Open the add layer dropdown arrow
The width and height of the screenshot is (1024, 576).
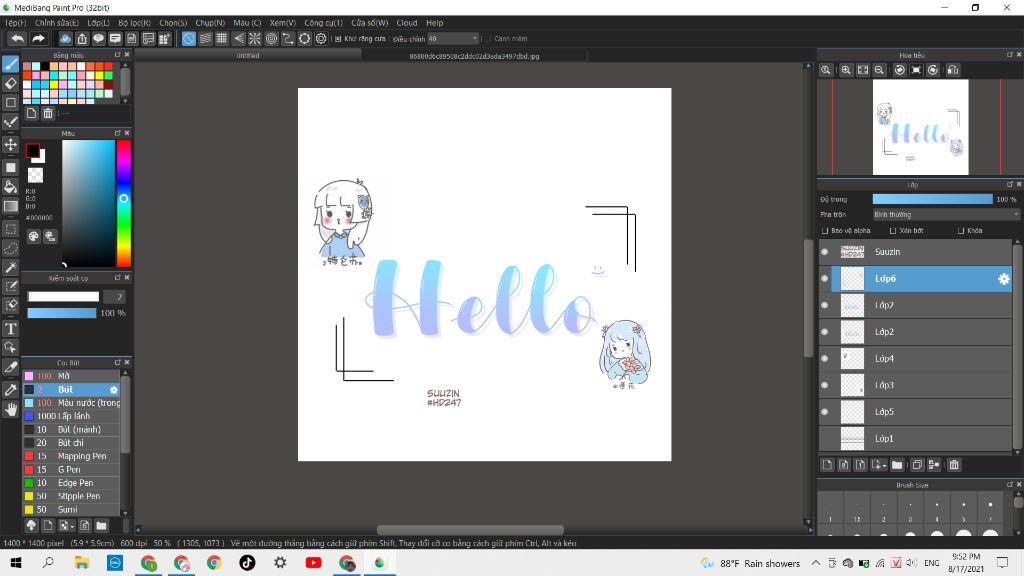884,466
